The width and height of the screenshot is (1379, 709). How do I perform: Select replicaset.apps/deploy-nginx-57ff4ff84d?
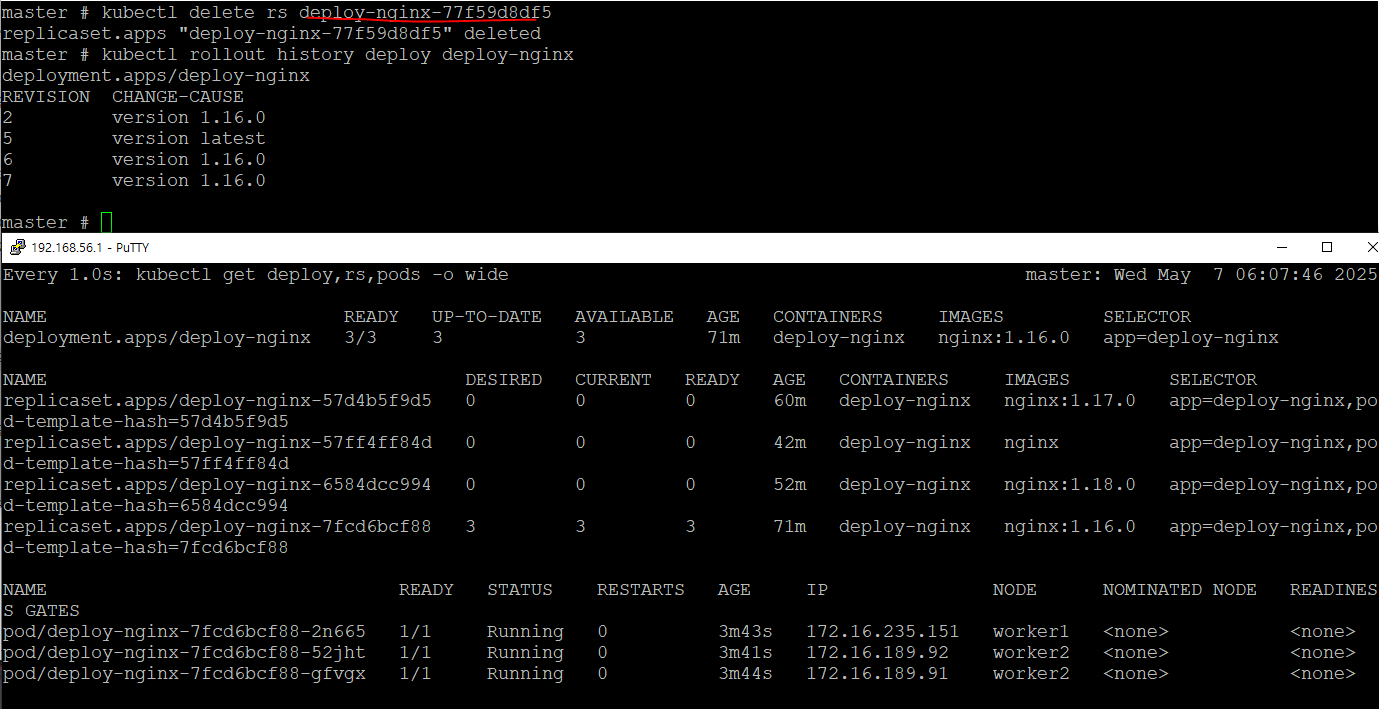[x=217, y=442]
